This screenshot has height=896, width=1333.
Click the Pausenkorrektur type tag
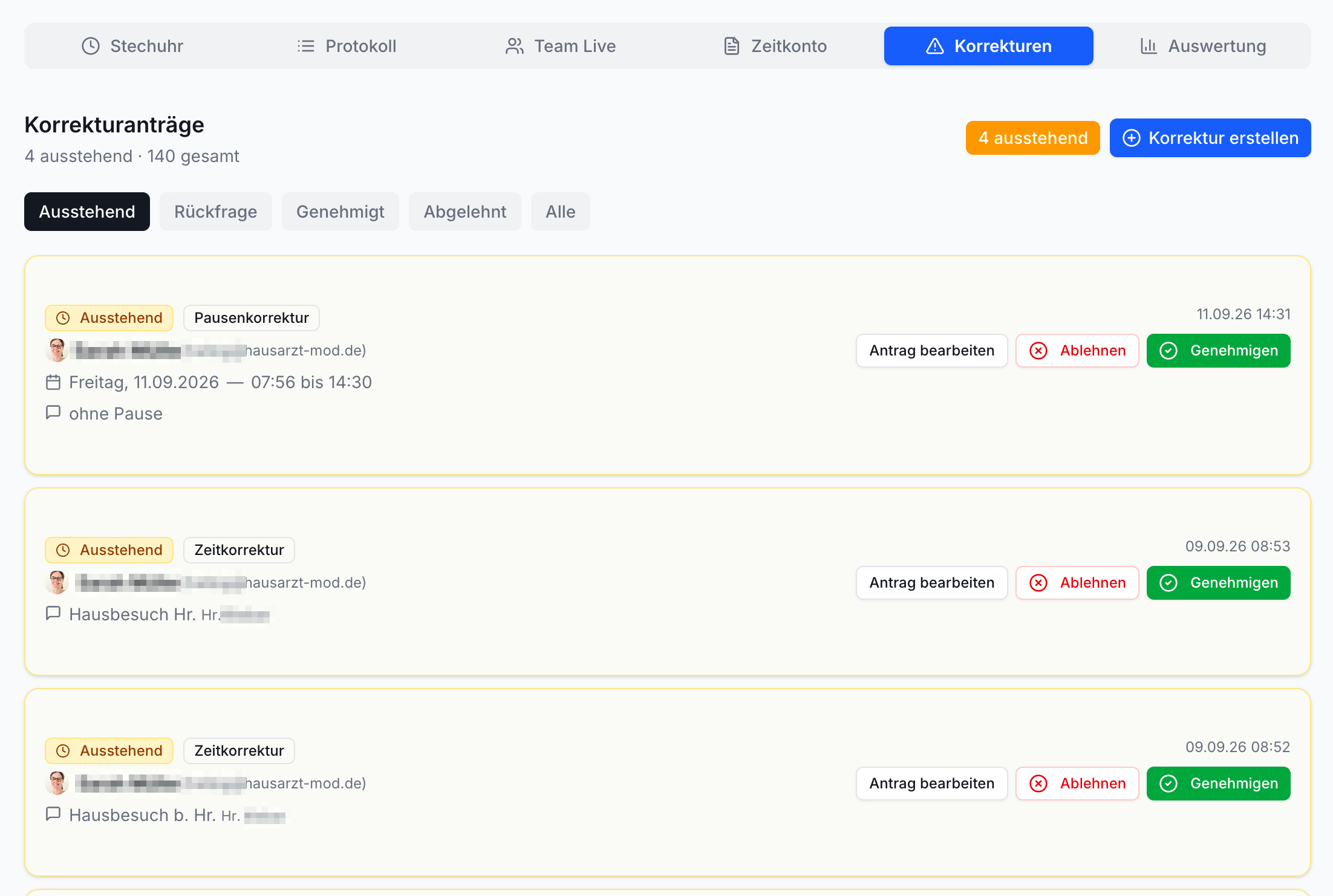(252, 318)
